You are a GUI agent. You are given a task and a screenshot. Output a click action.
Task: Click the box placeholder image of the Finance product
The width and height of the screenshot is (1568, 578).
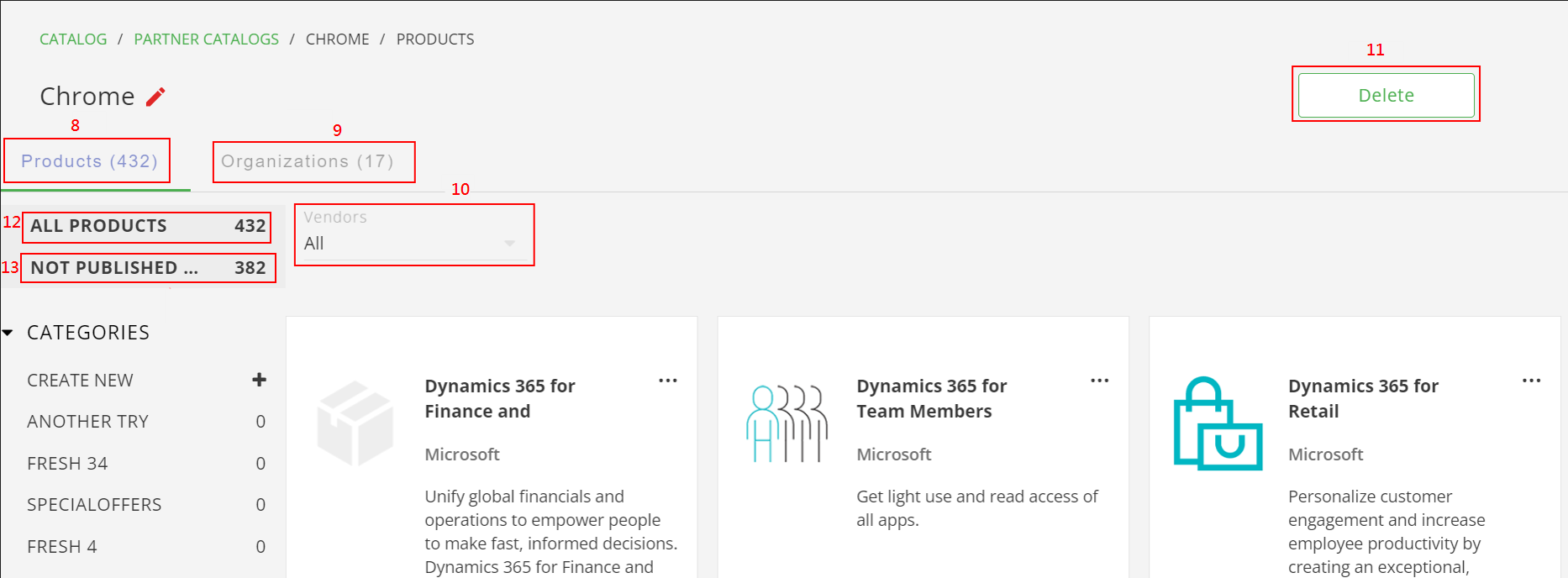pos(355,423)
